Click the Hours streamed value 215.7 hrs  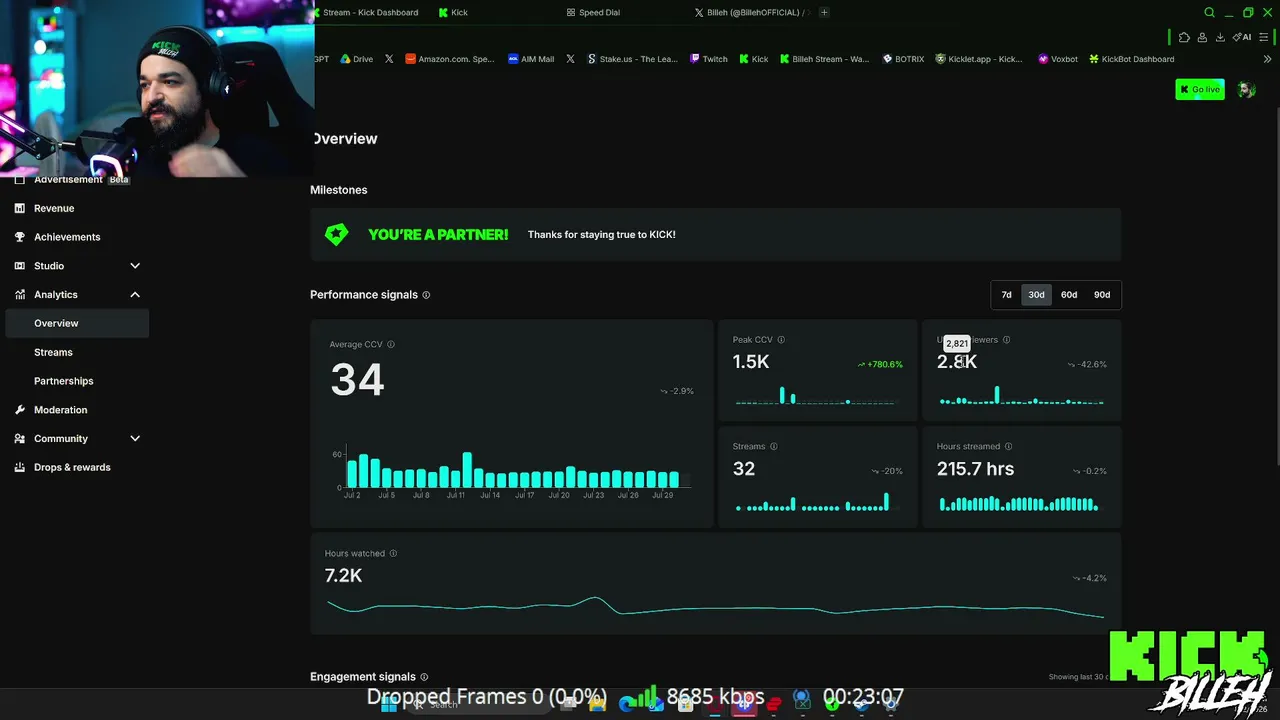click(975, 469)
